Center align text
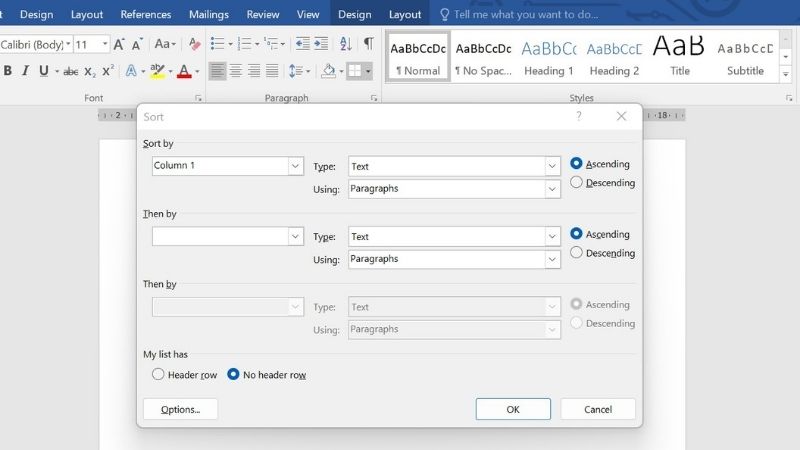 coord(236,71)
